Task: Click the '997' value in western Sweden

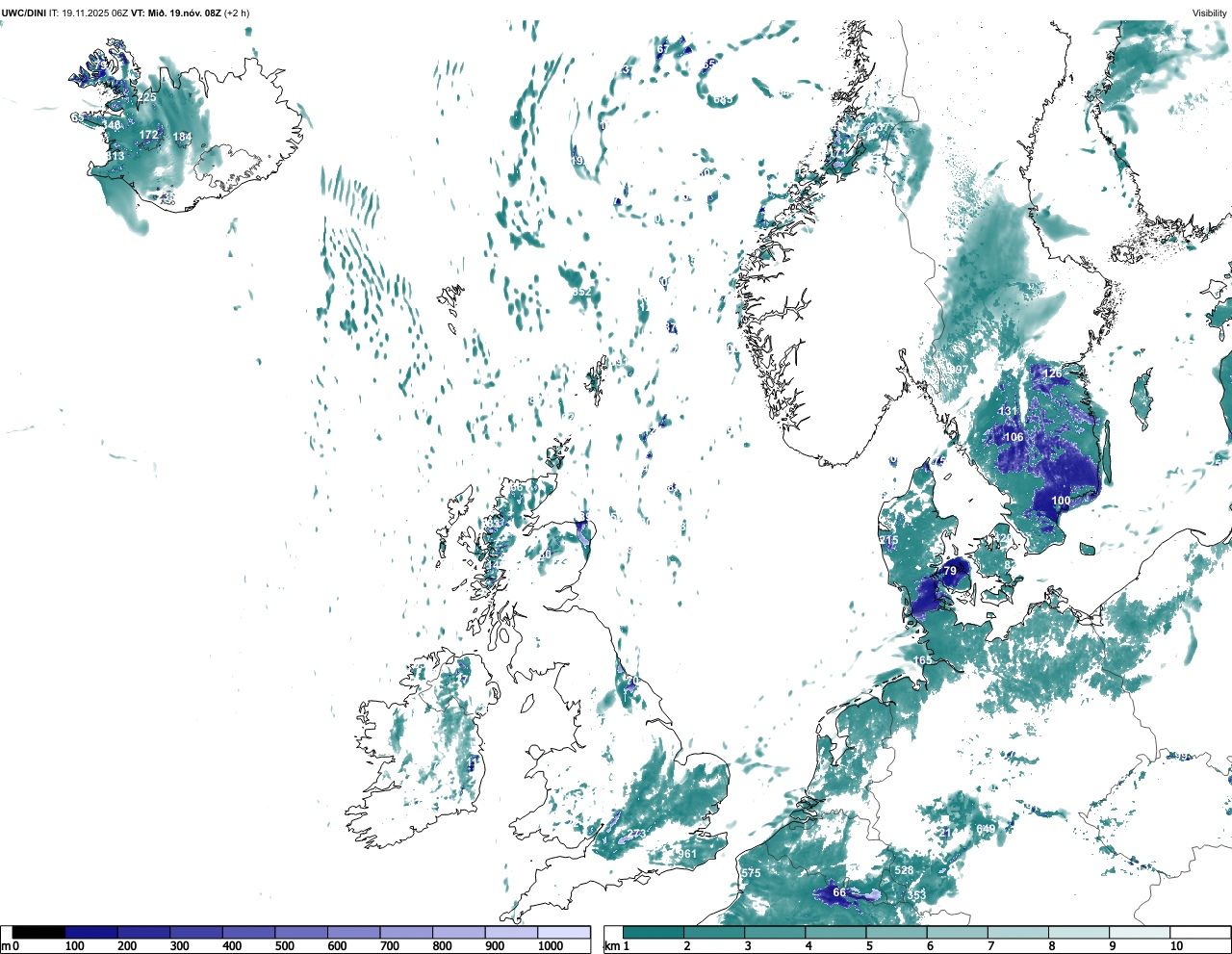Action: [959, 371]
